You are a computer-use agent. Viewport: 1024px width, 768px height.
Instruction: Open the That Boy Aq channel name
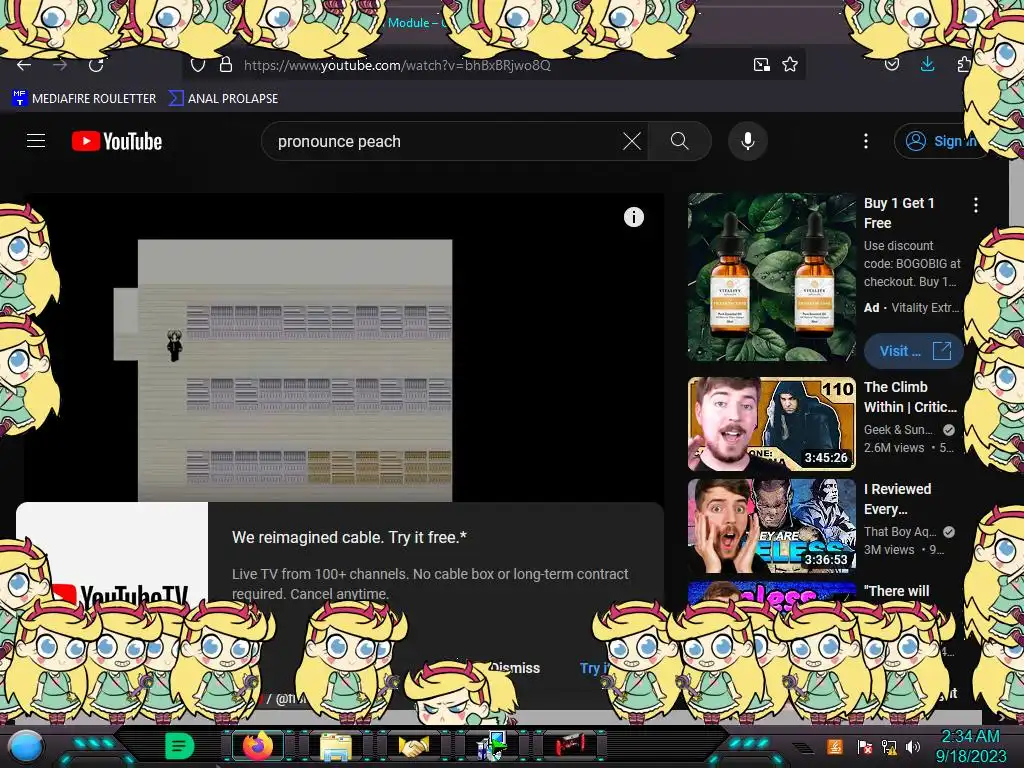[x=901, y=532]
